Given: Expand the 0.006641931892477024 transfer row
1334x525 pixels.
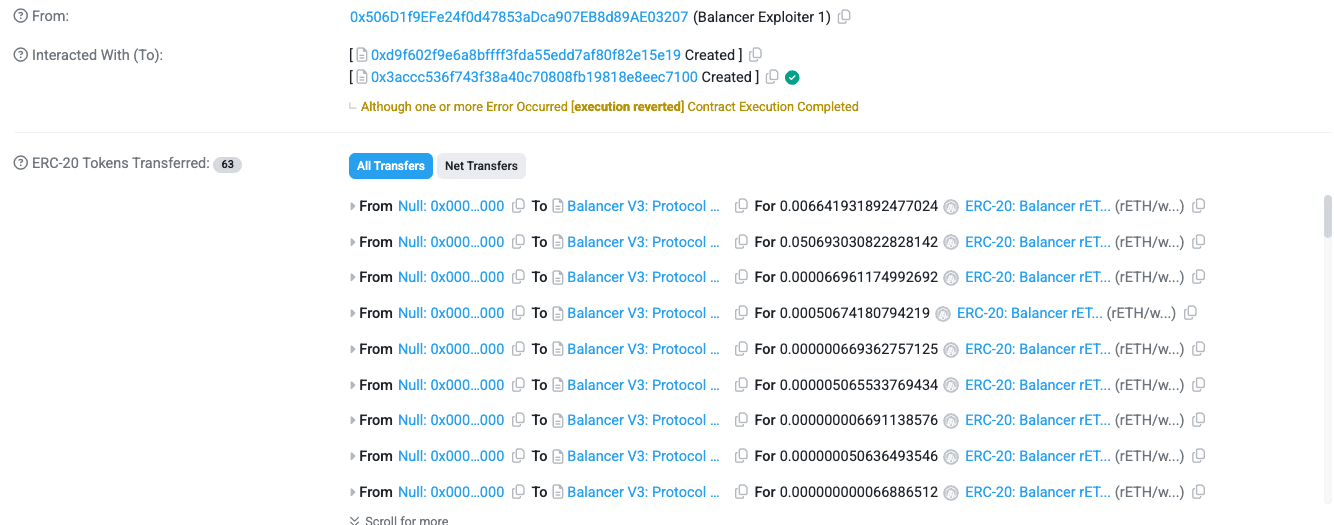Looking at the screenshot, I should [353, 206].
